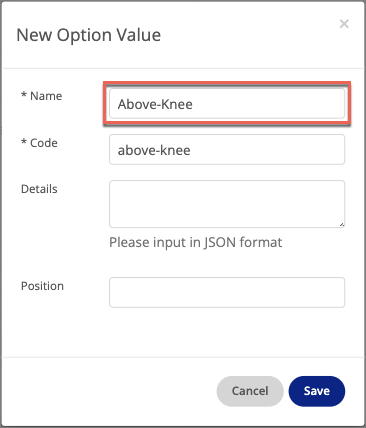
Task: Click the empty footer area left of Cancel
Action: [108, 391]
